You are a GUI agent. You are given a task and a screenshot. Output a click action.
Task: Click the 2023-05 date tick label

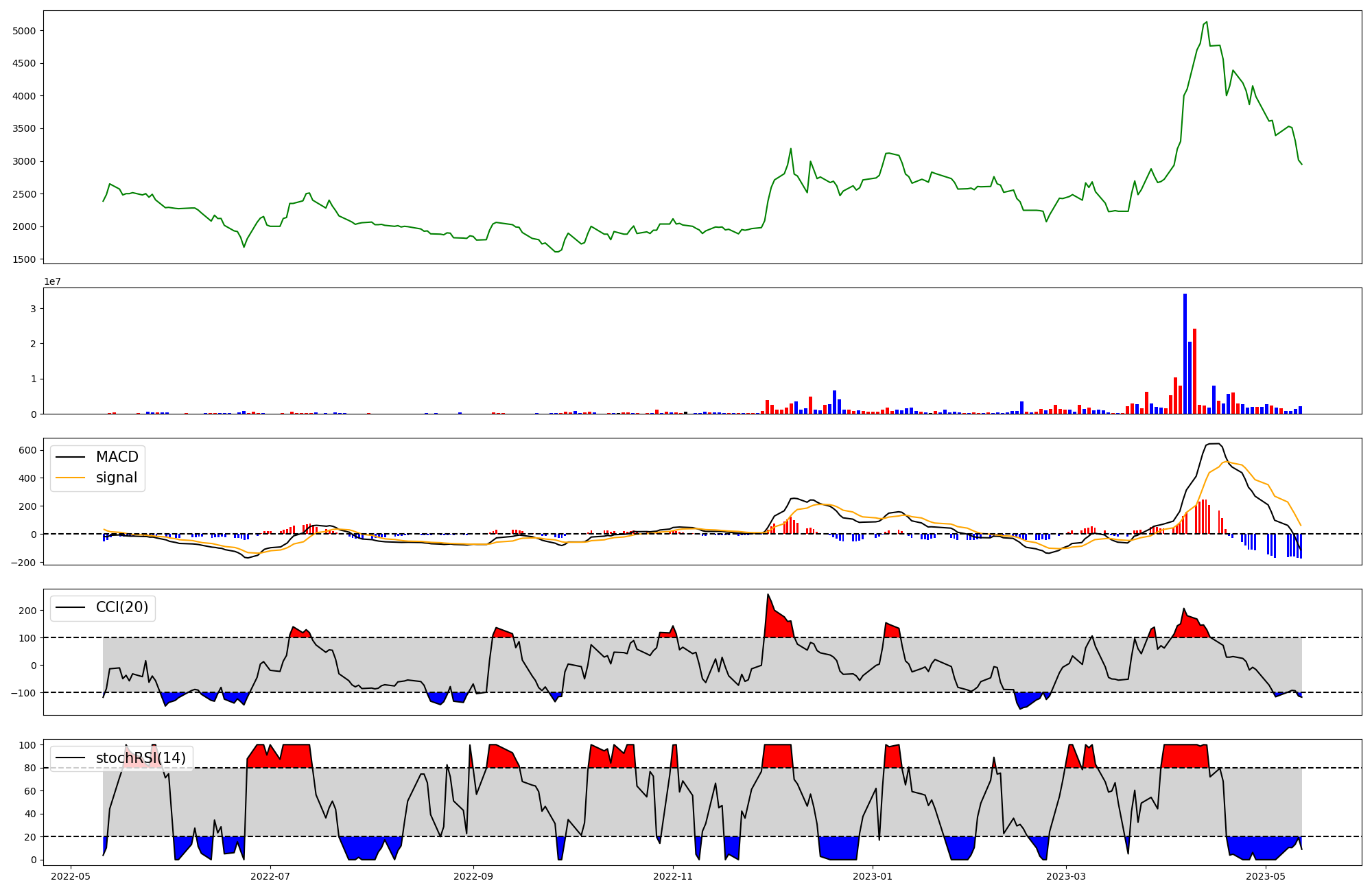(1266, 876)
